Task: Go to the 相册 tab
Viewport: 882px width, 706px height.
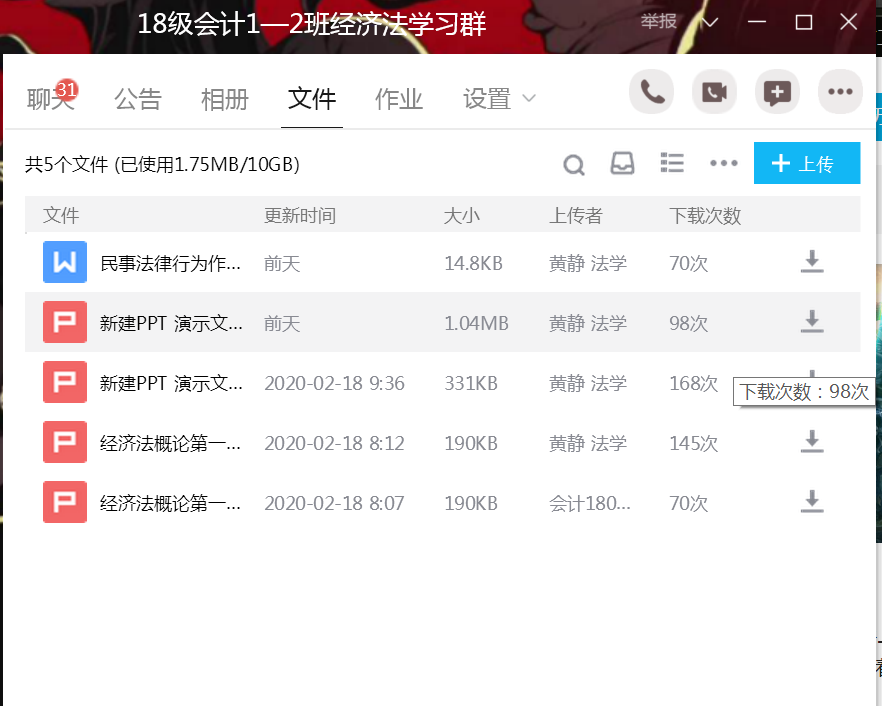Action: click(x=225, y=99)
